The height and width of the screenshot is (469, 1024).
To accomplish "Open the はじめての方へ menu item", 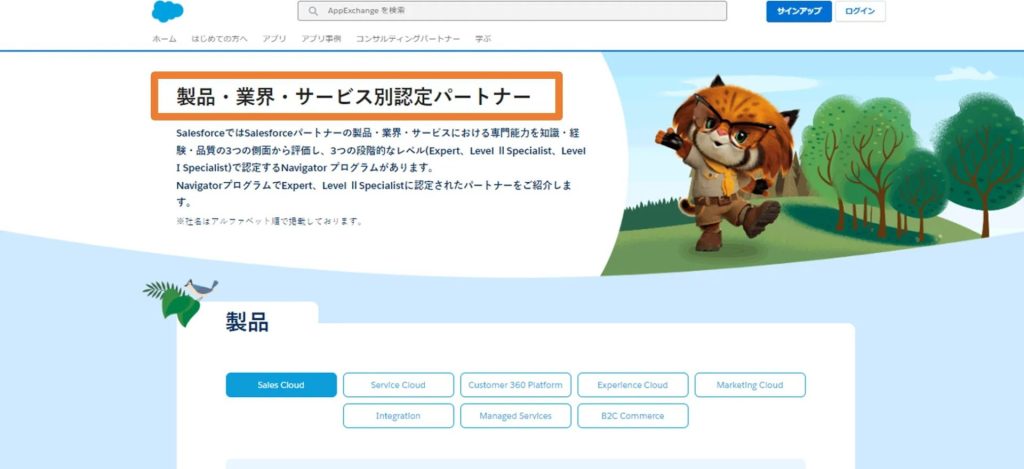I will coord(219,39).
